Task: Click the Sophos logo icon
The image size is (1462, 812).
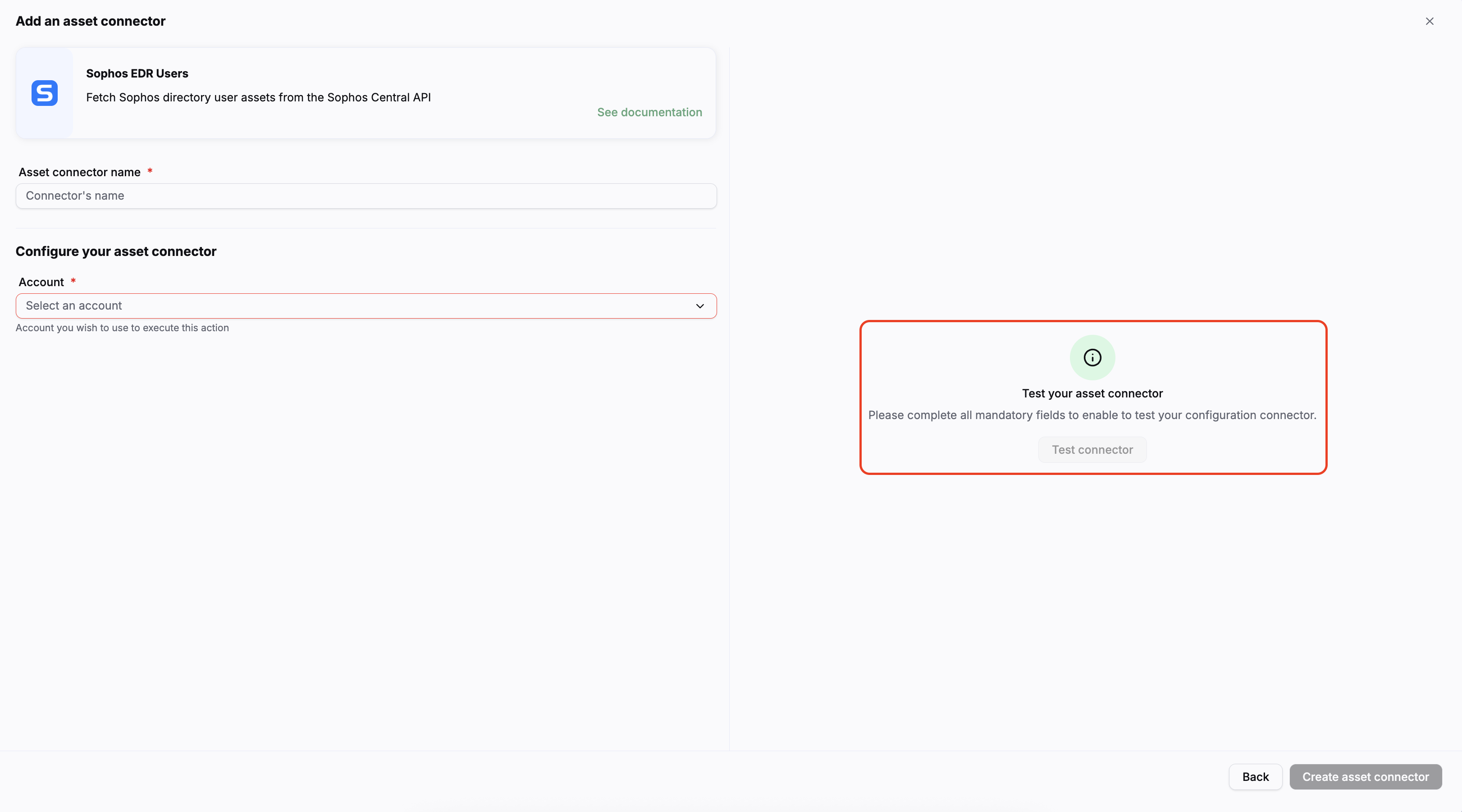Action: [x=45, y=93]
